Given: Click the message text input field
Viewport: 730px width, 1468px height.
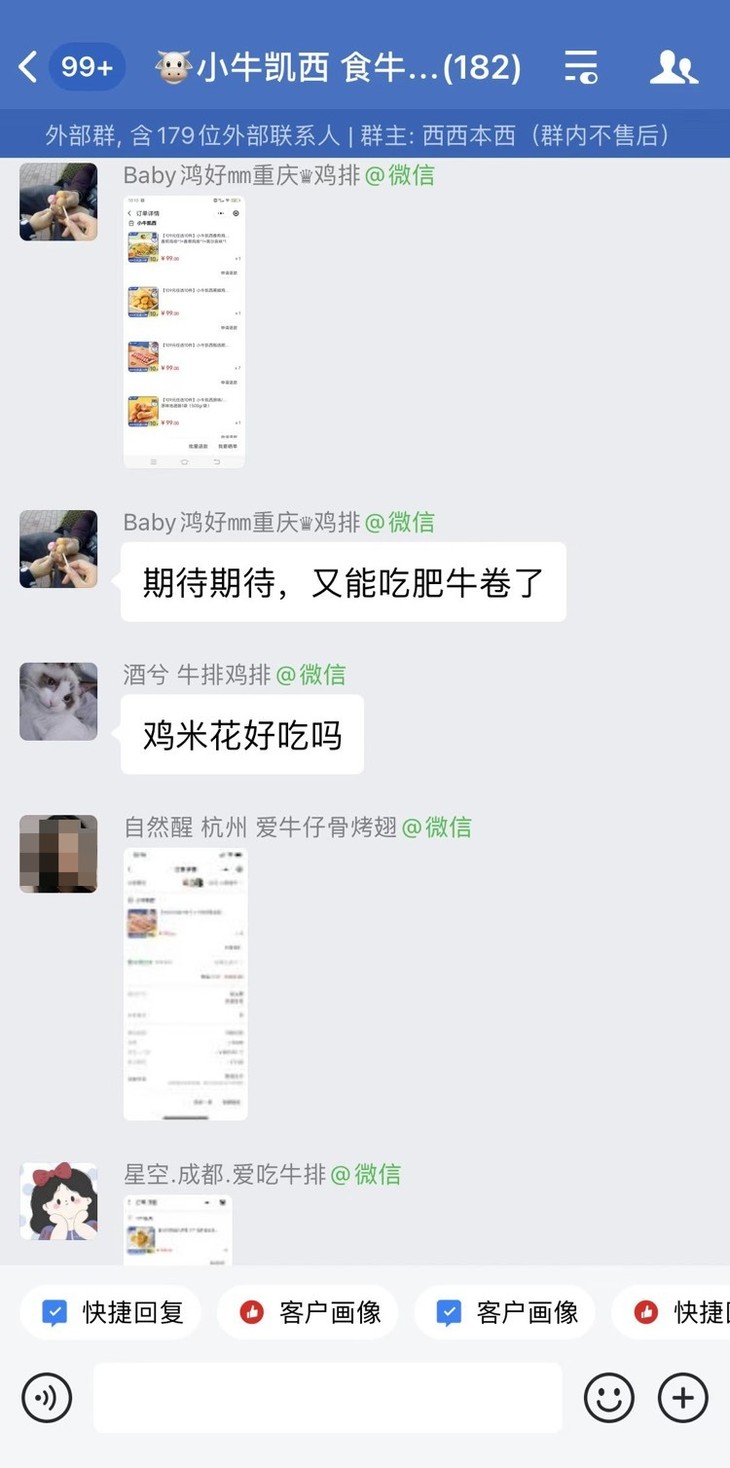Looking at the screenshot, I should pos(328,1397).
